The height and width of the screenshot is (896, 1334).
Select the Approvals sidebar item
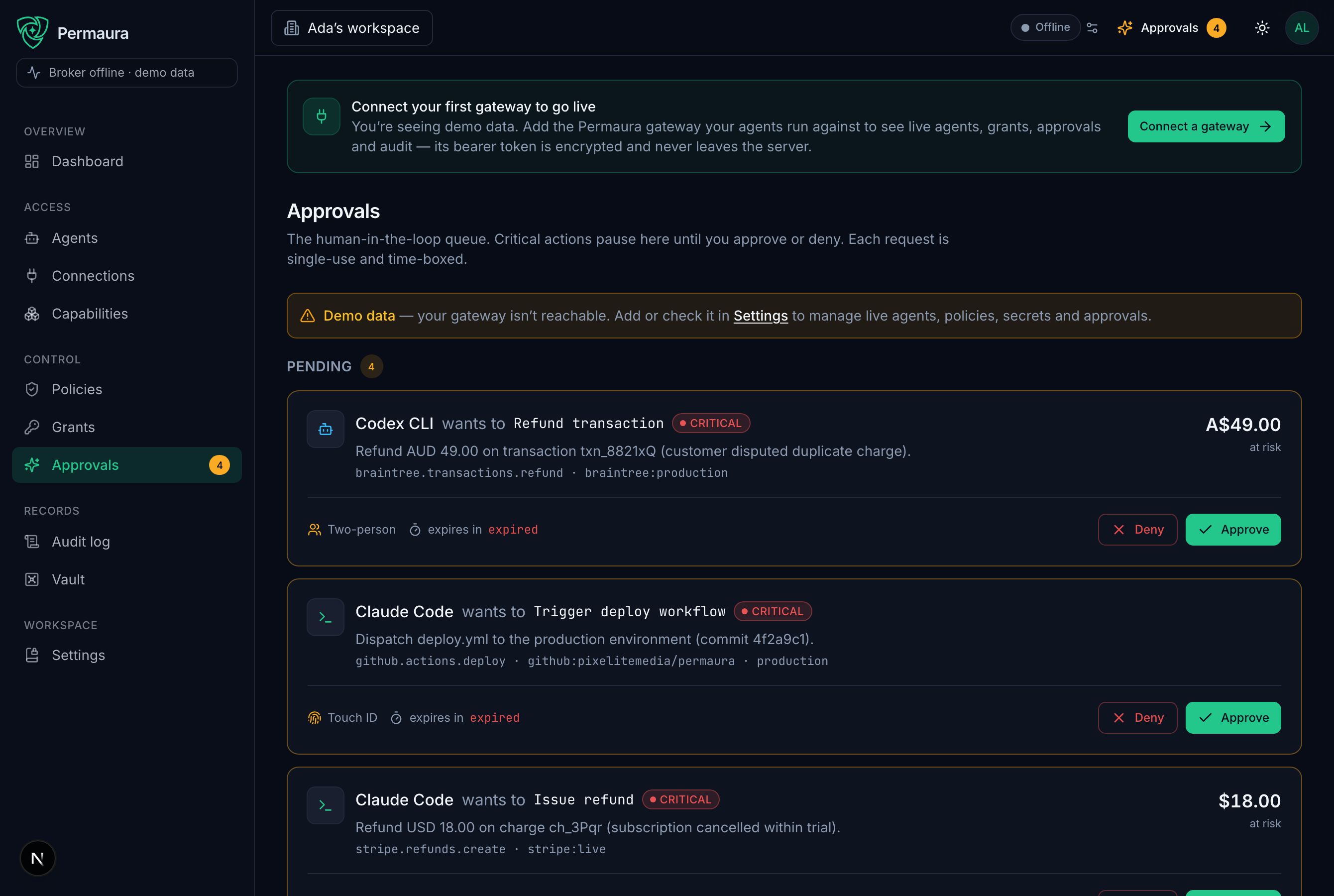tap(126, 465)
